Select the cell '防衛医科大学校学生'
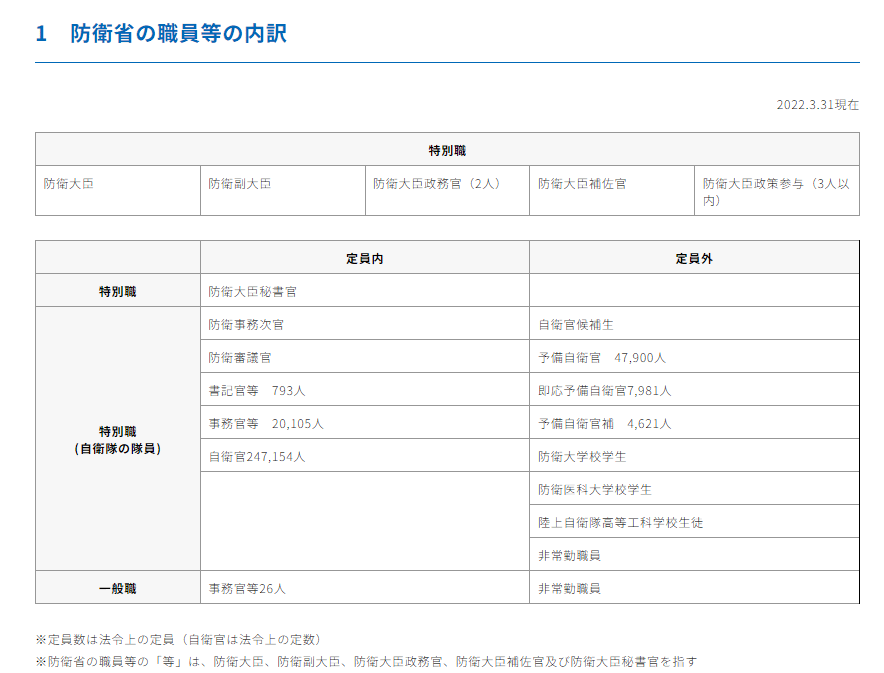The height and width of the screenshot is (673, 884). tap(694, 489)
